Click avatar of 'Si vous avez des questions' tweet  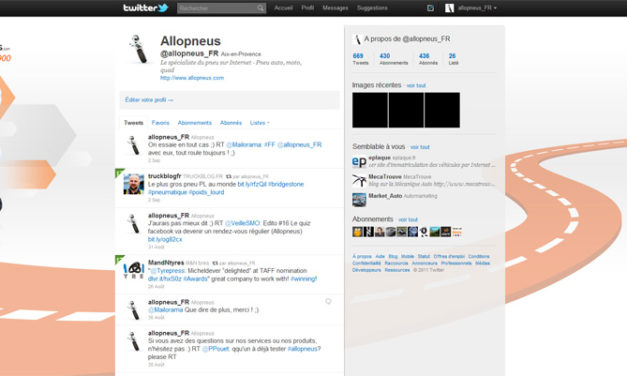point(134,341)
